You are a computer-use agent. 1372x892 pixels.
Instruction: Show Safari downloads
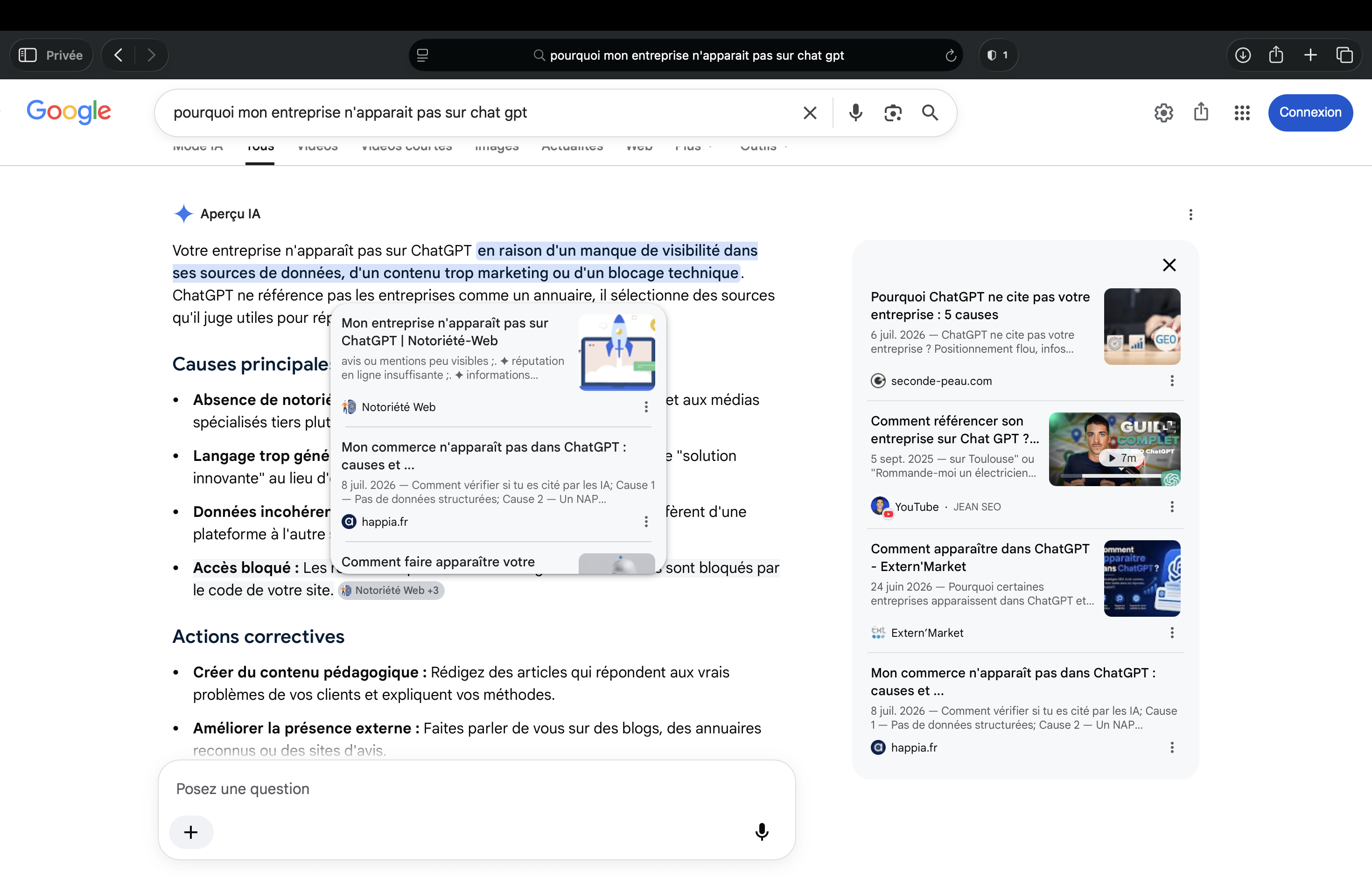tap(1243, 56)
